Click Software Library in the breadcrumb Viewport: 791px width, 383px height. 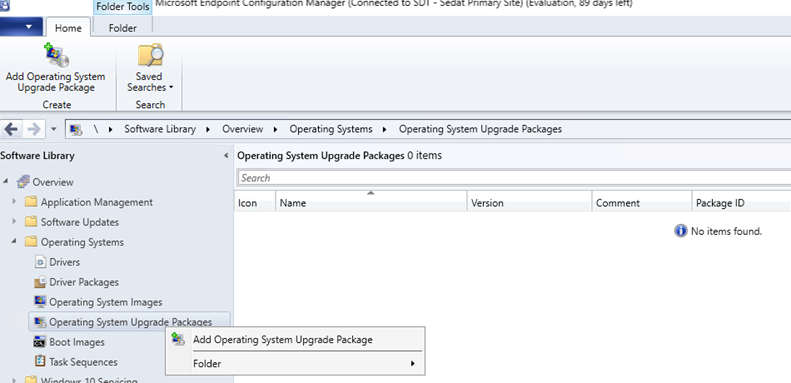point(160,129)
